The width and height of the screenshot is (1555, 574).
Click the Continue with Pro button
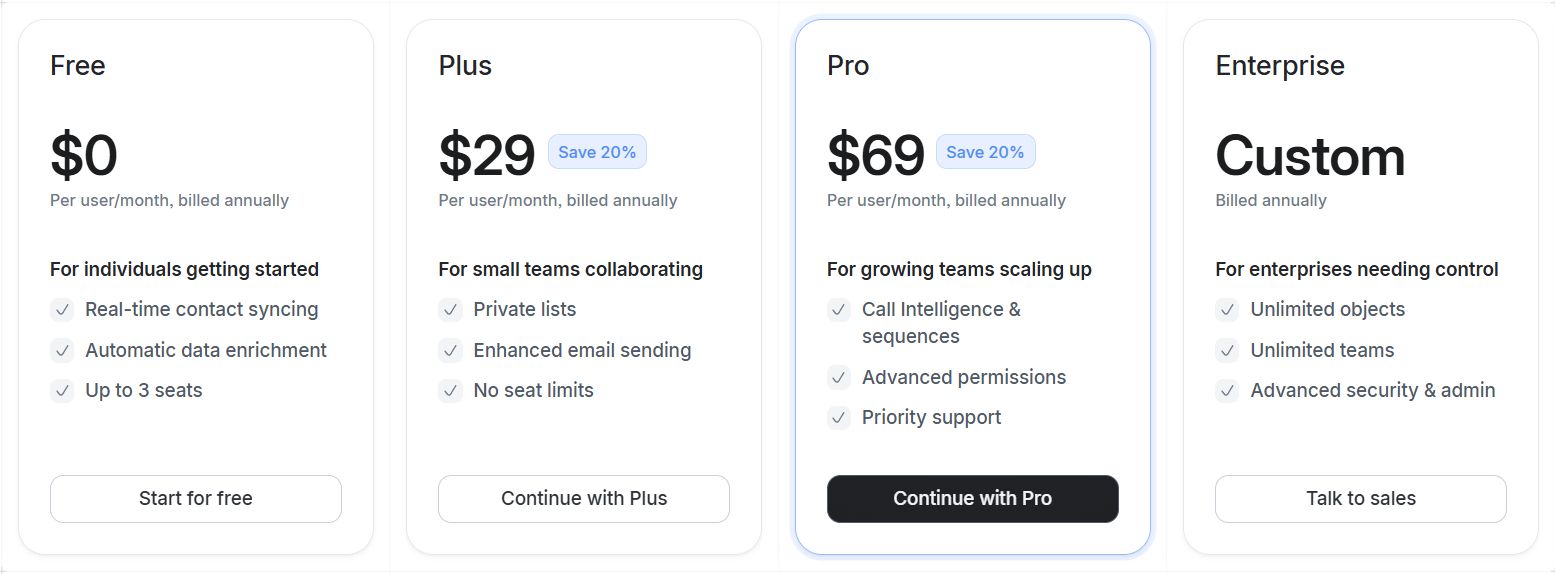tap(972, 498)
